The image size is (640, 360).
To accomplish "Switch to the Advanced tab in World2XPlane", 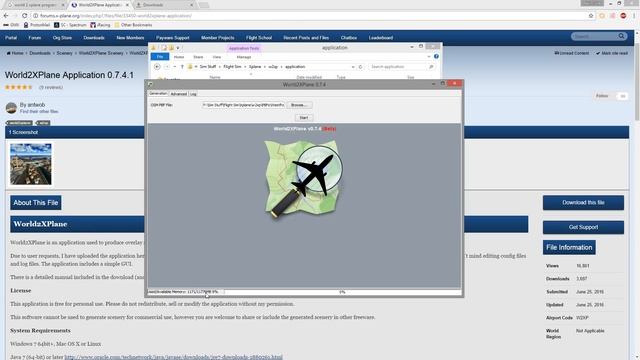I will coord(178,94).
